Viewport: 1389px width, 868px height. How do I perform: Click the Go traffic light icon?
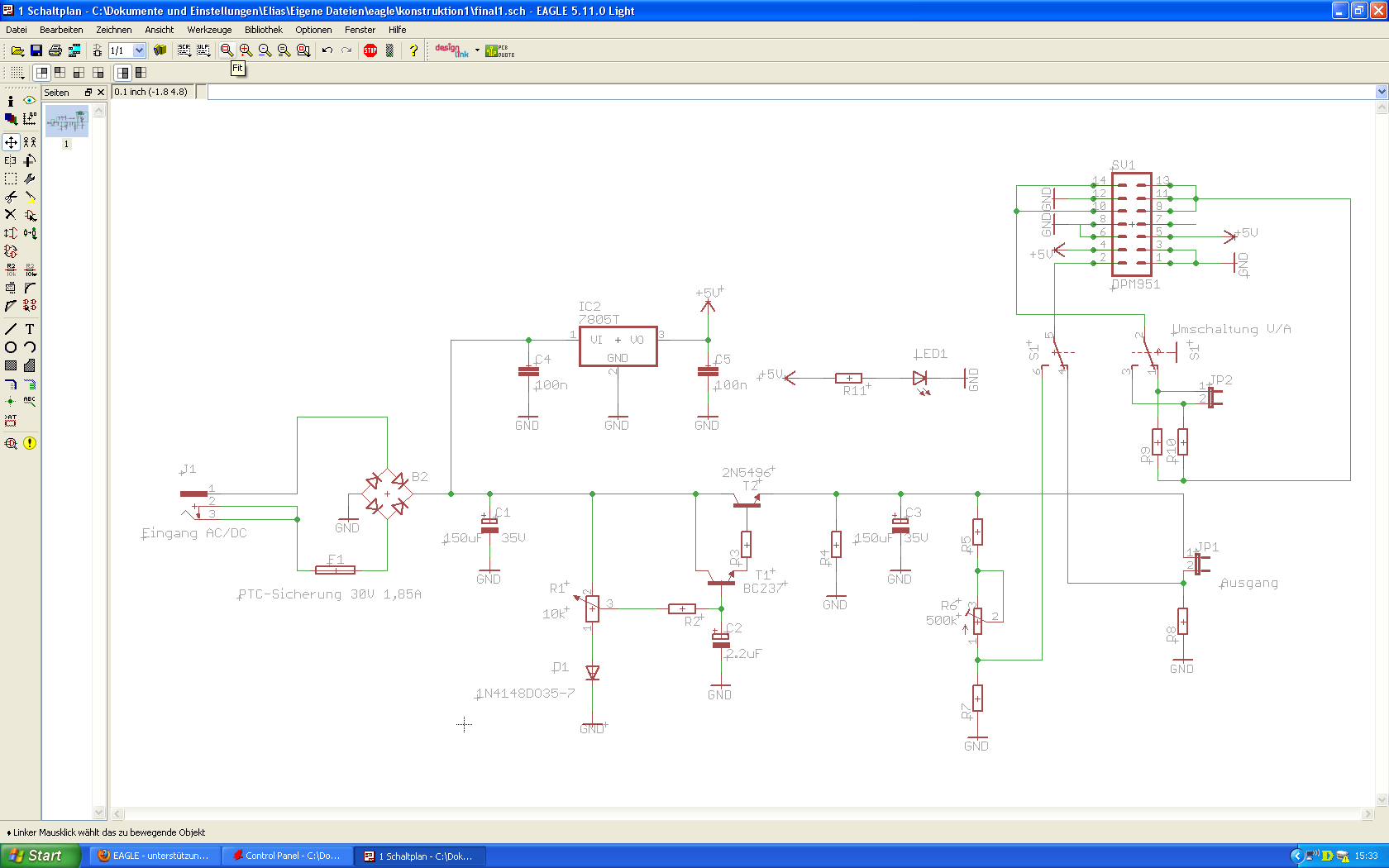389,50
